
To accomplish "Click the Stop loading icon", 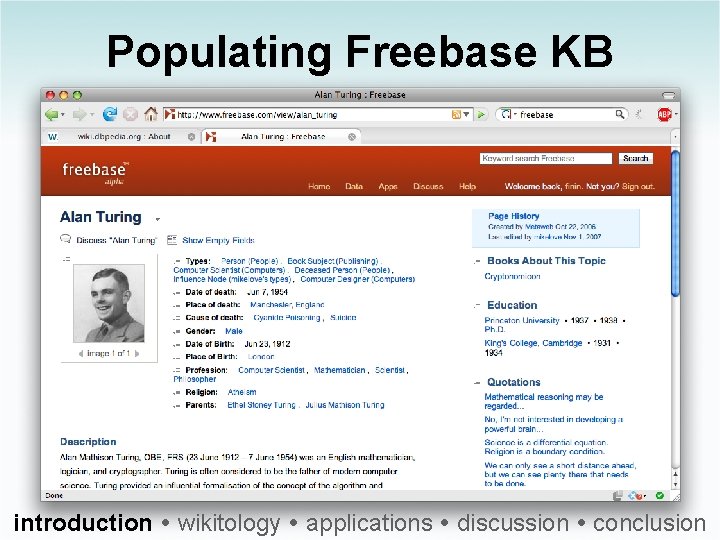I will (x=130, y=114).
